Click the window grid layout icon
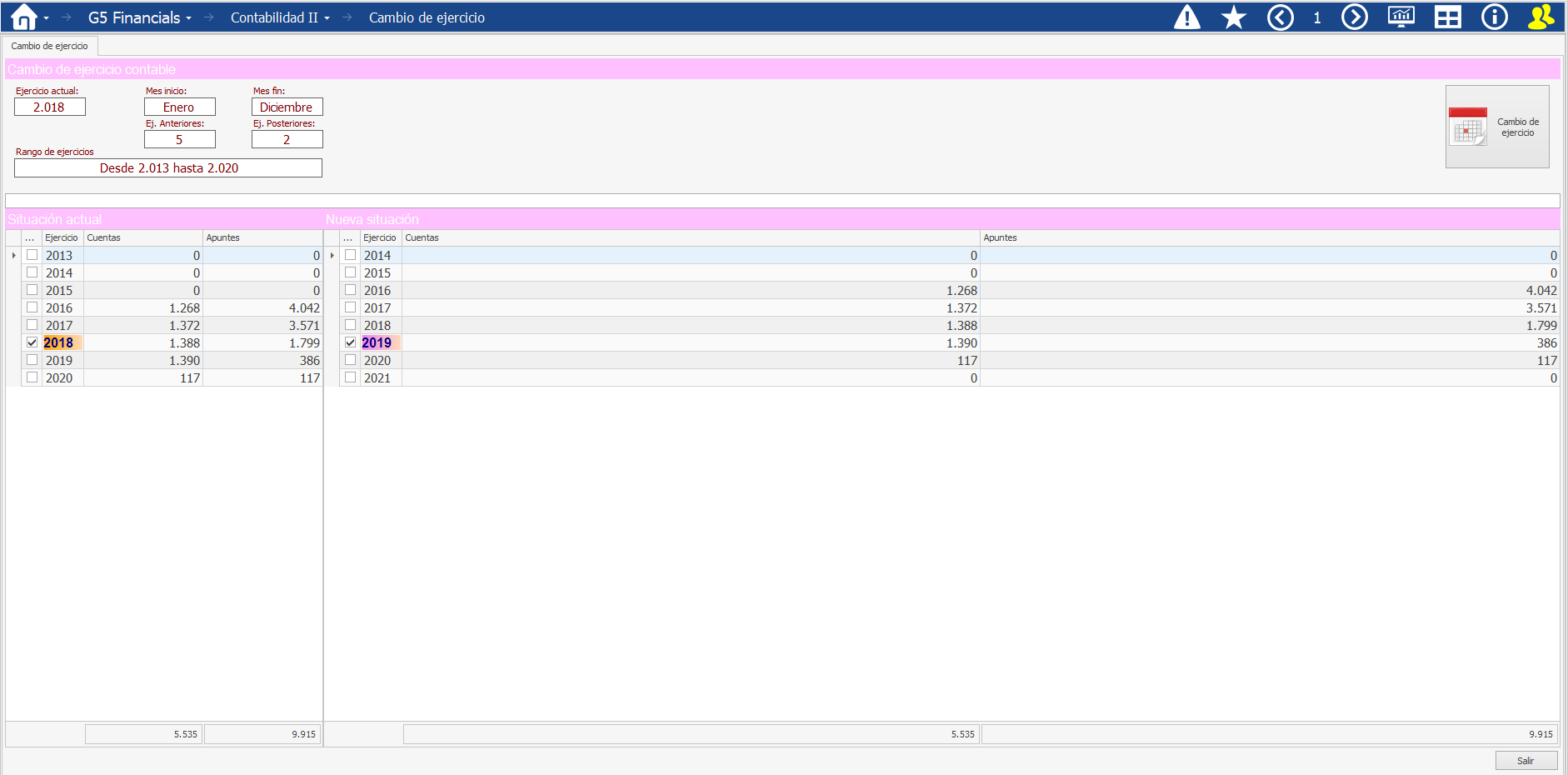This screenshot has height=775, width=1568. coord(1447,17)
